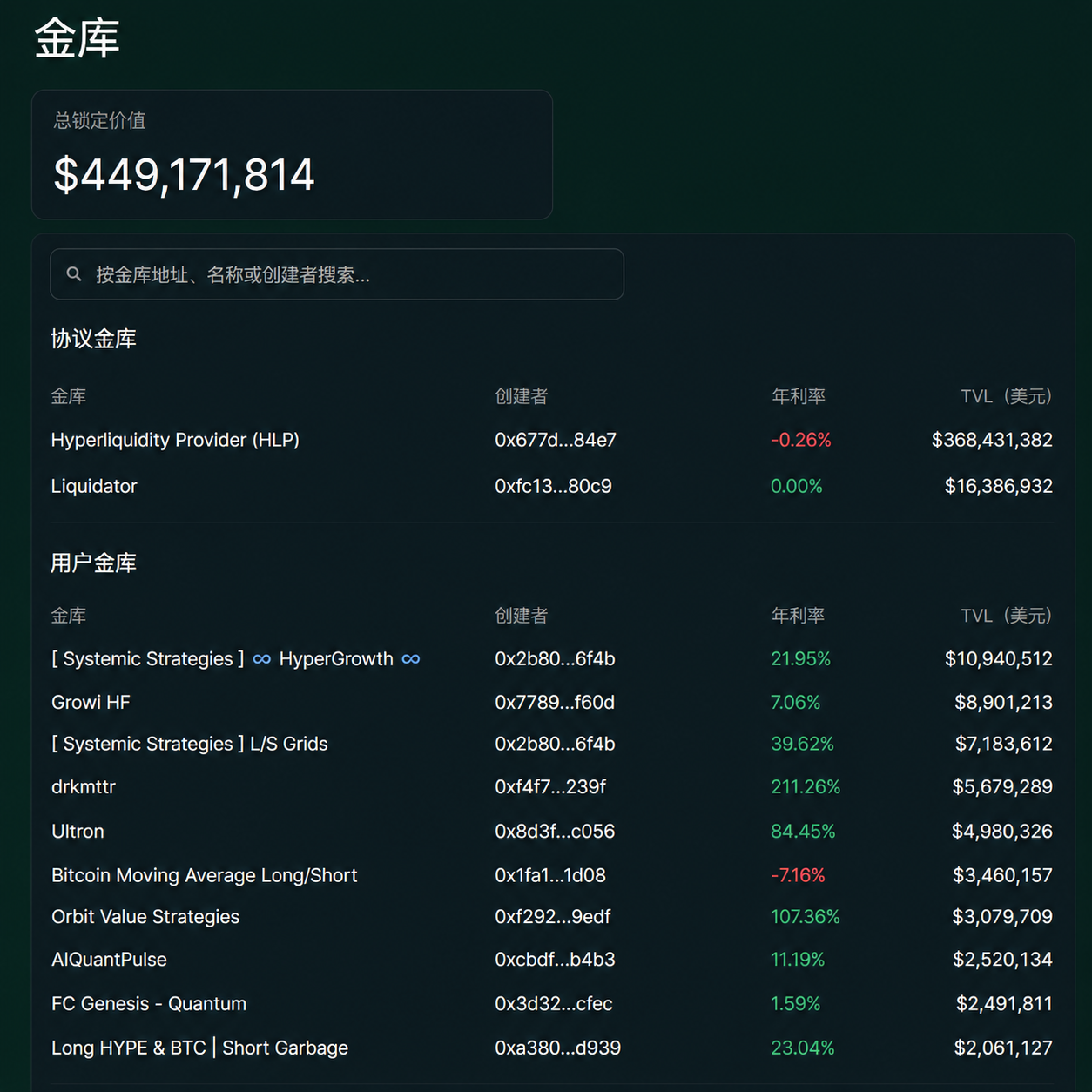Click creator address 0x3d32...cfec
Screen dimensions: 1092x1092
tap(554, 1003)
